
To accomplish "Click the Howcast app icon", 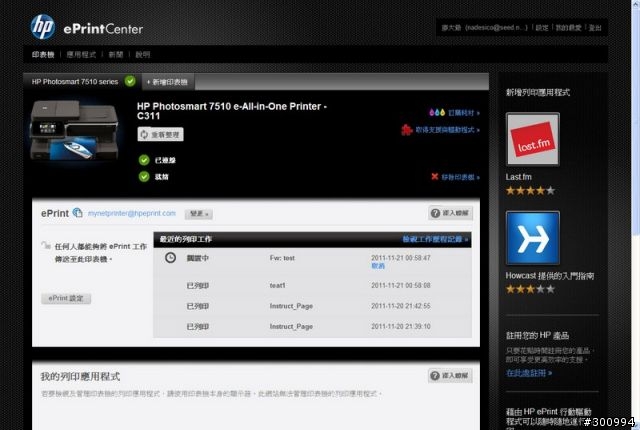I will pos(533,238).
